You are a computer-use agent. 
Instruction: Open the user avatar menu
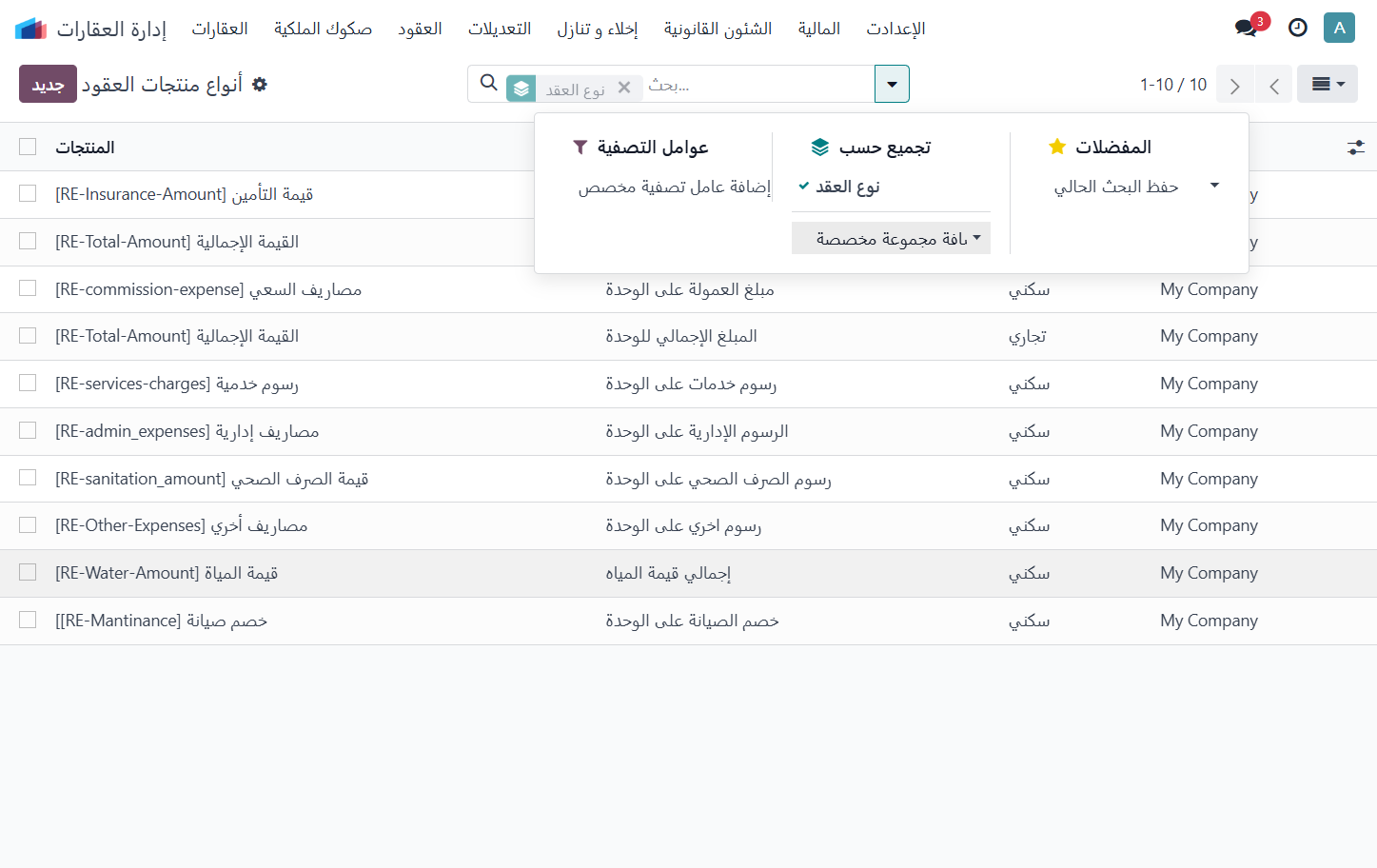tap(1339, 28)
